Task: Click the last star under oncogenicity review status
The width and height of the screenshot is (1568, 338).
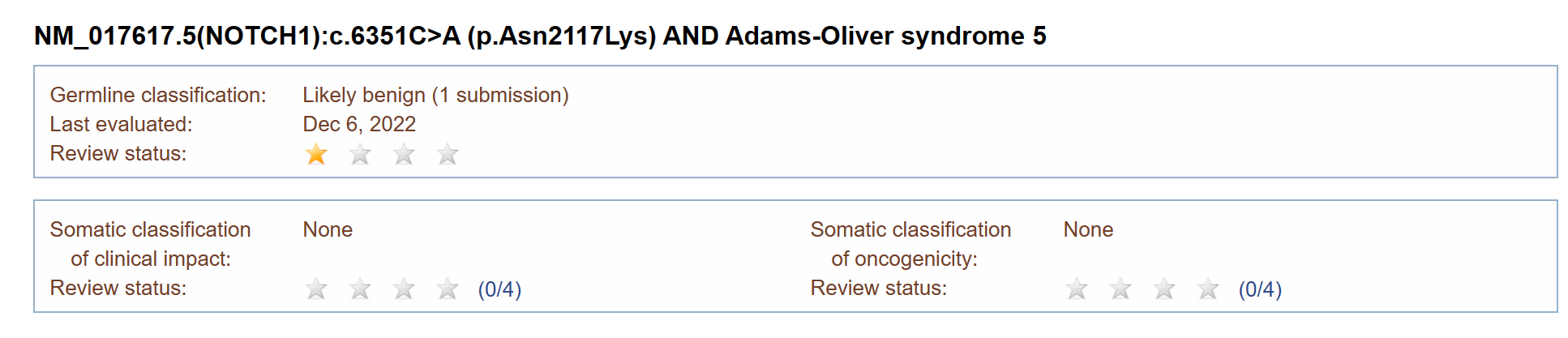Action: click(x=1208, y=289)
